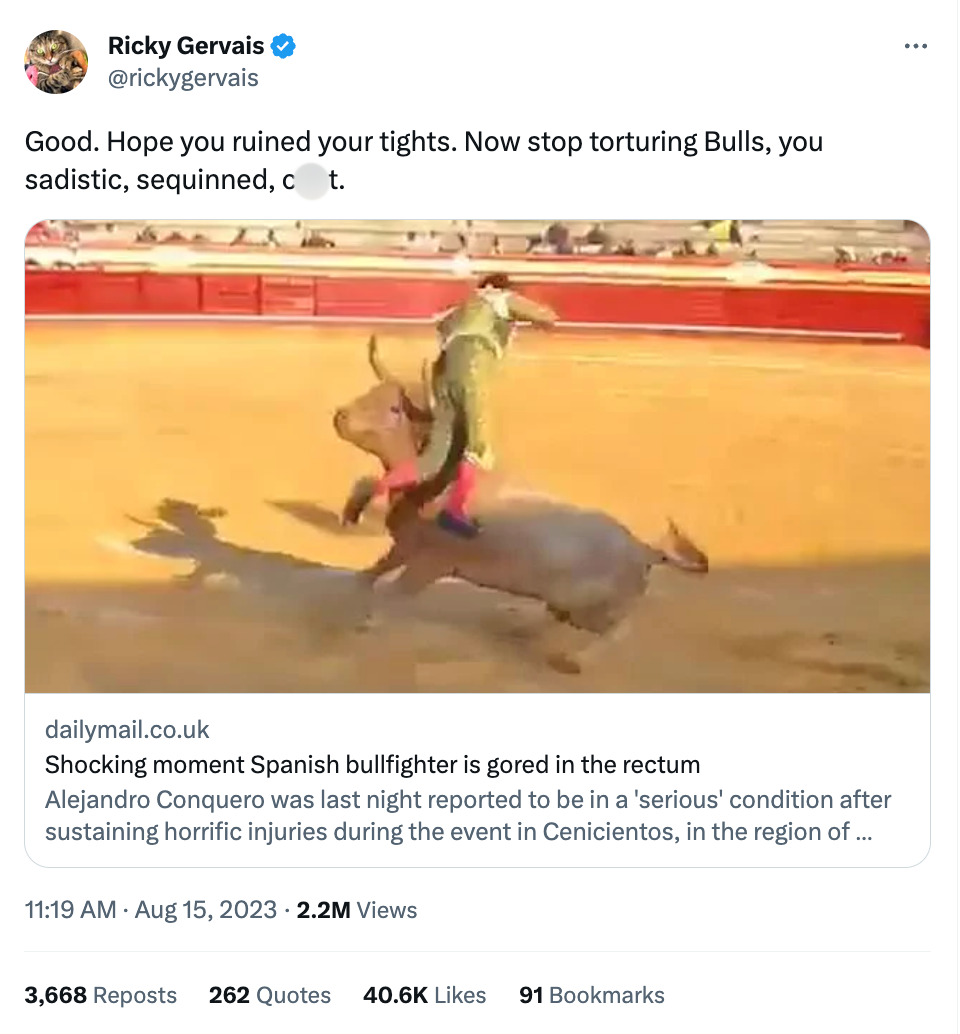Click the 11:19 AM timestamp
Viewport: 960px width, 1034px height.
point(69,910)
